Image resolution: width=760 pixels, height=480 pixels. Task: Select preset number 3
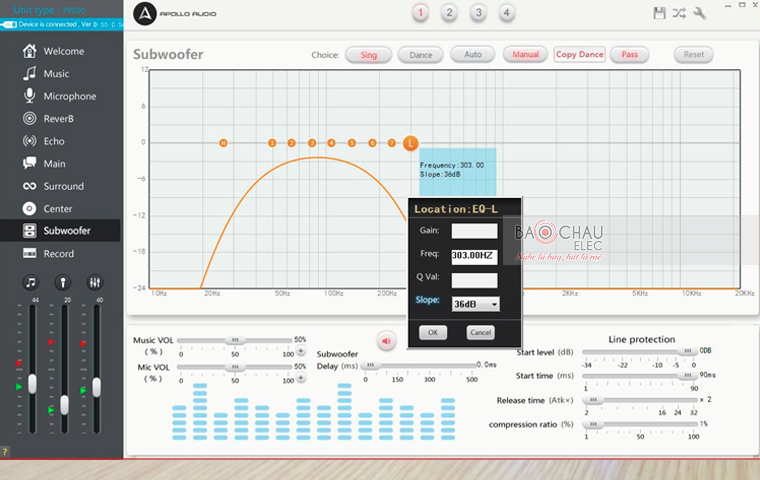[478, 13]
